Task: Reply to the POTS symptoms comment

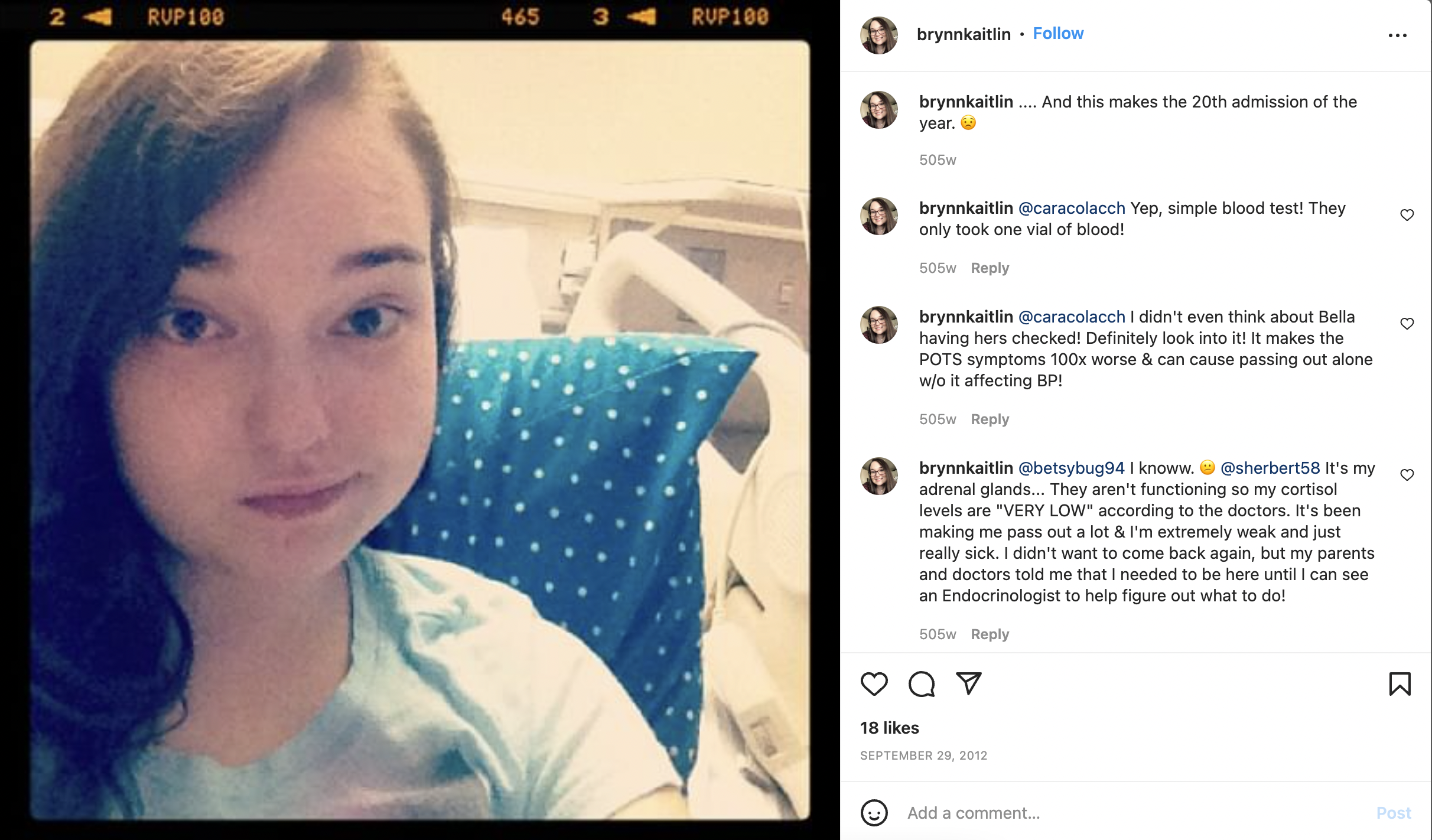Action: tap(990, 419)
